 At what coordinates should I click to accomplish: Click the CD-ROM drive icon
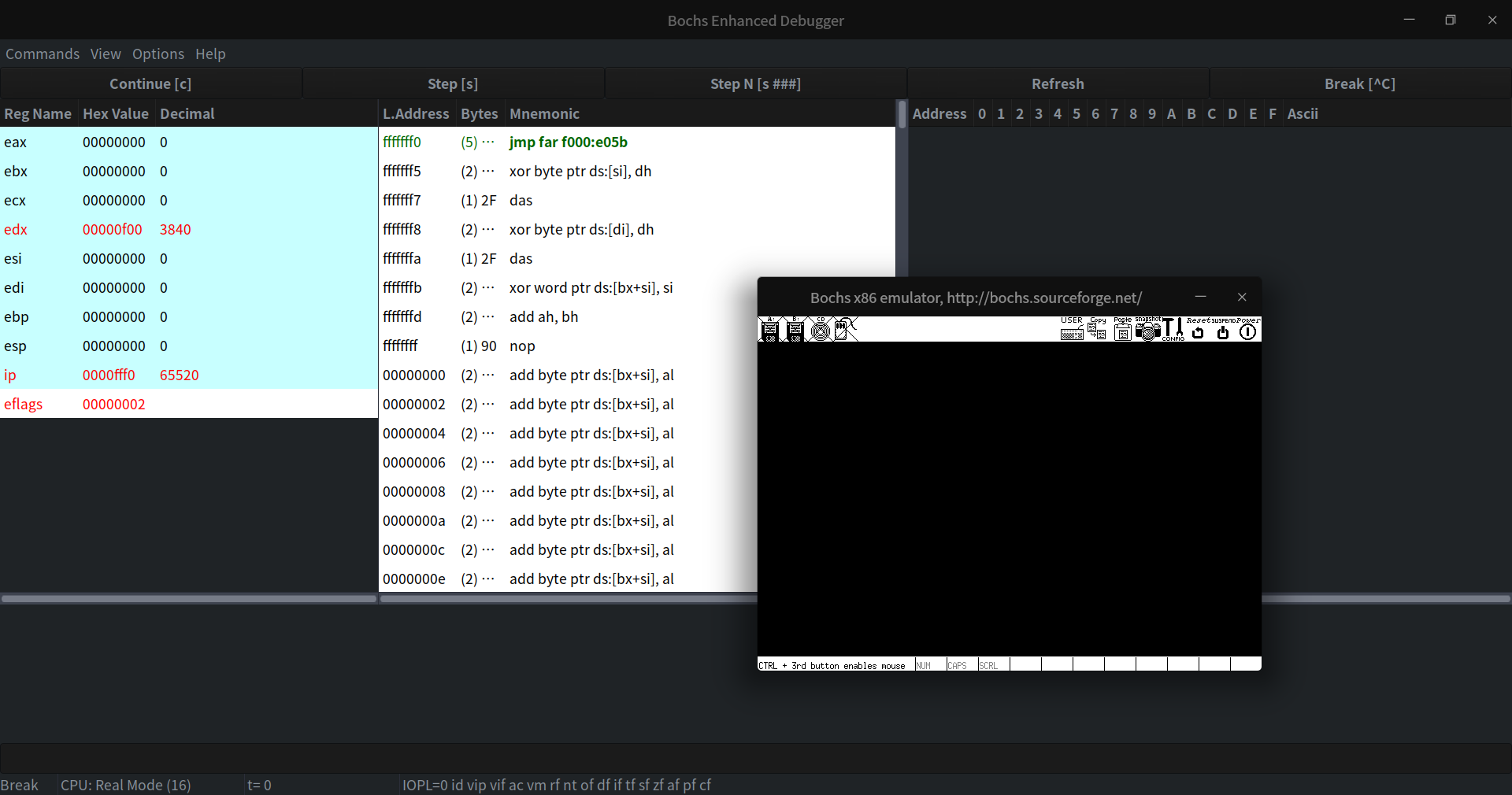821,330
